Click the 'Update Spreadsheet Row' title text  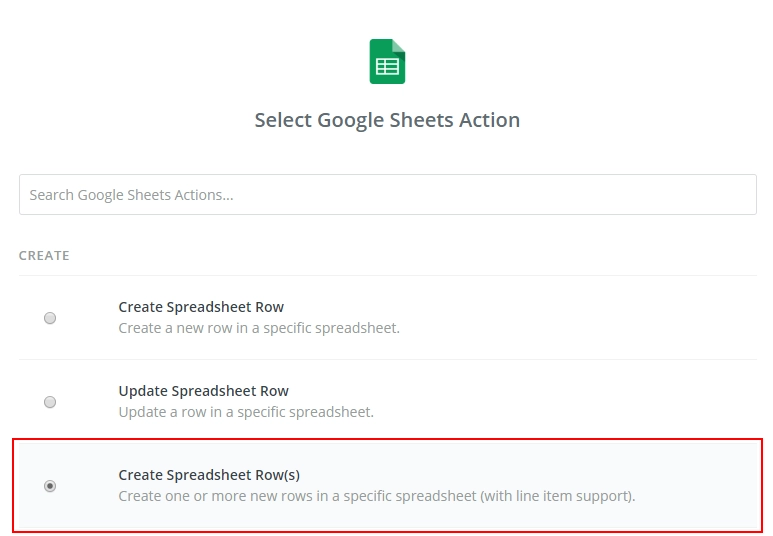(203, 391)
